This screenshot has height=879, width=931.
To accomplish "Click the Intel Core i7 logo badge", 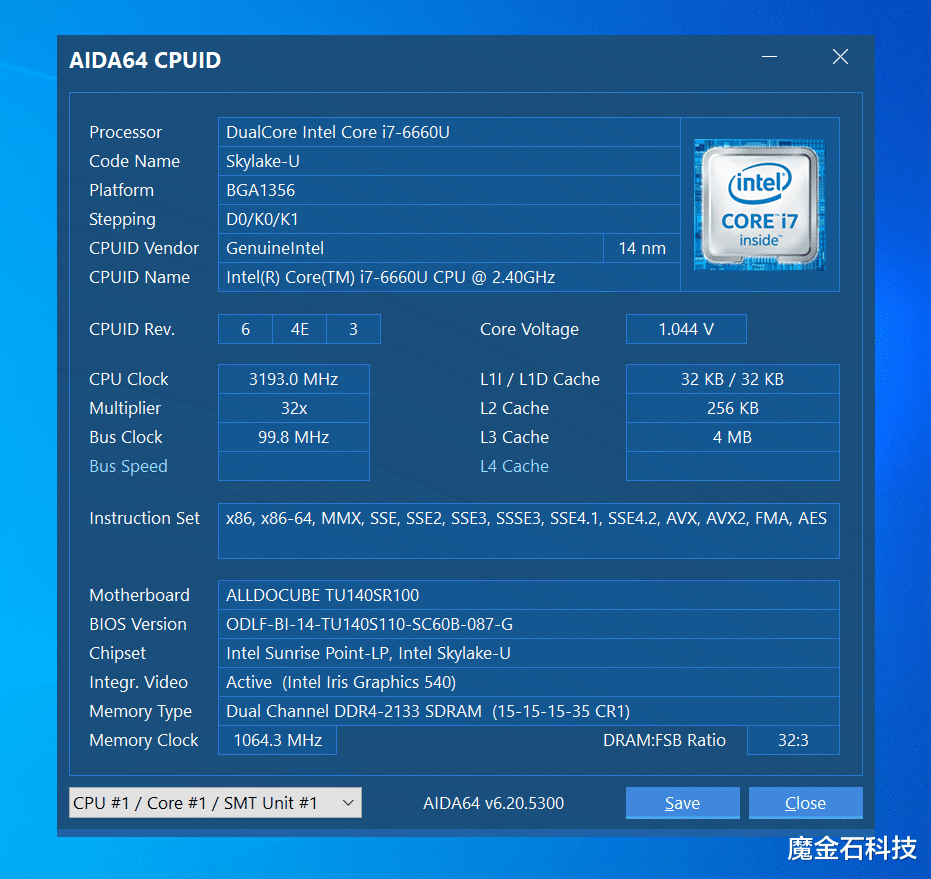I will coord(759,205).
